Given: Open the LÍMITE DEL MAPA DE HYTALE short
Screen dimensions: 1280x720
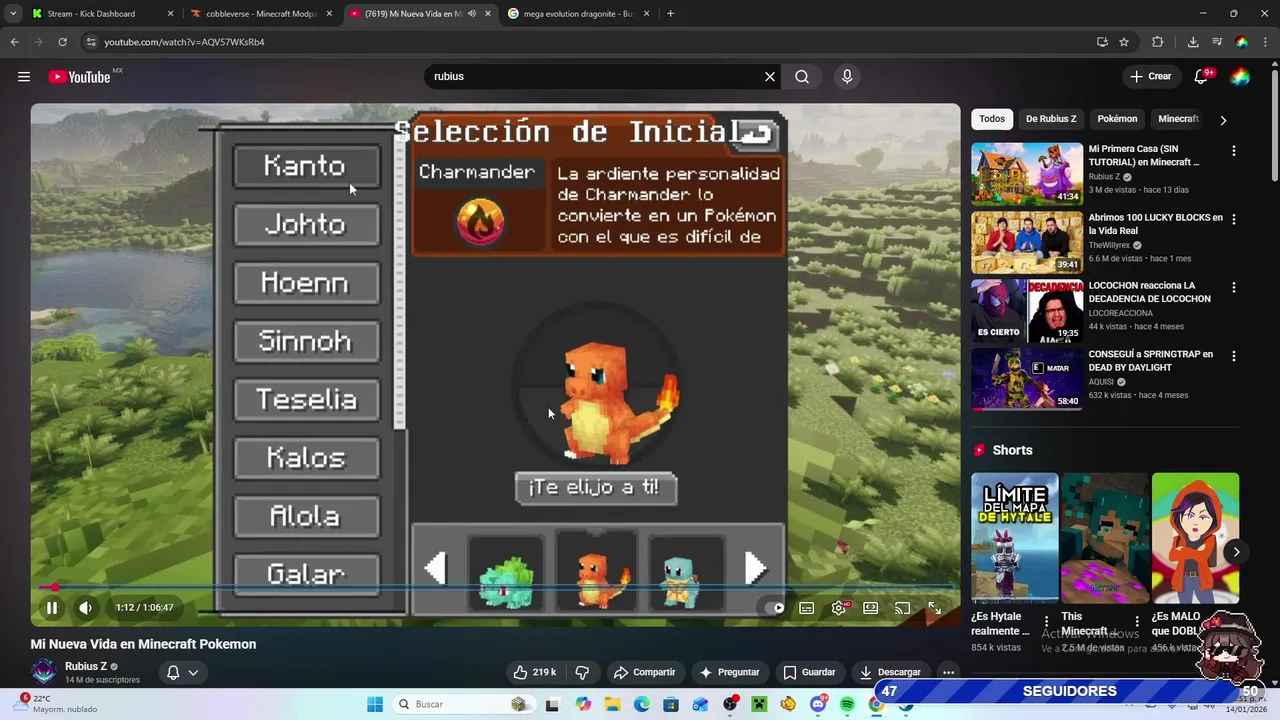Looking at the screenshot, I should pos(1014,538).
